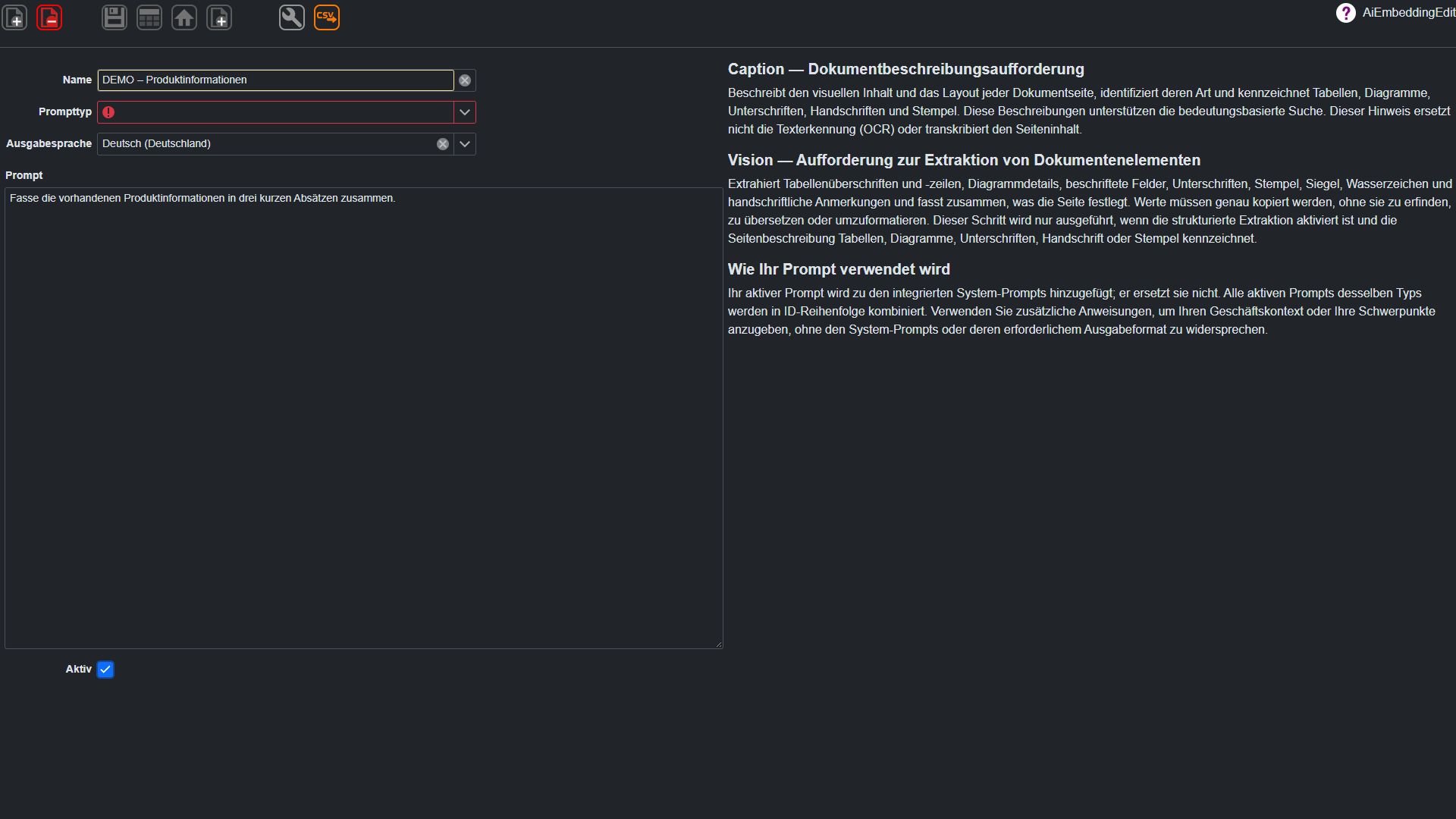Click the 'Ausgabesprache' field label
The image size is (1456, 819).
(x=49, y=143)
